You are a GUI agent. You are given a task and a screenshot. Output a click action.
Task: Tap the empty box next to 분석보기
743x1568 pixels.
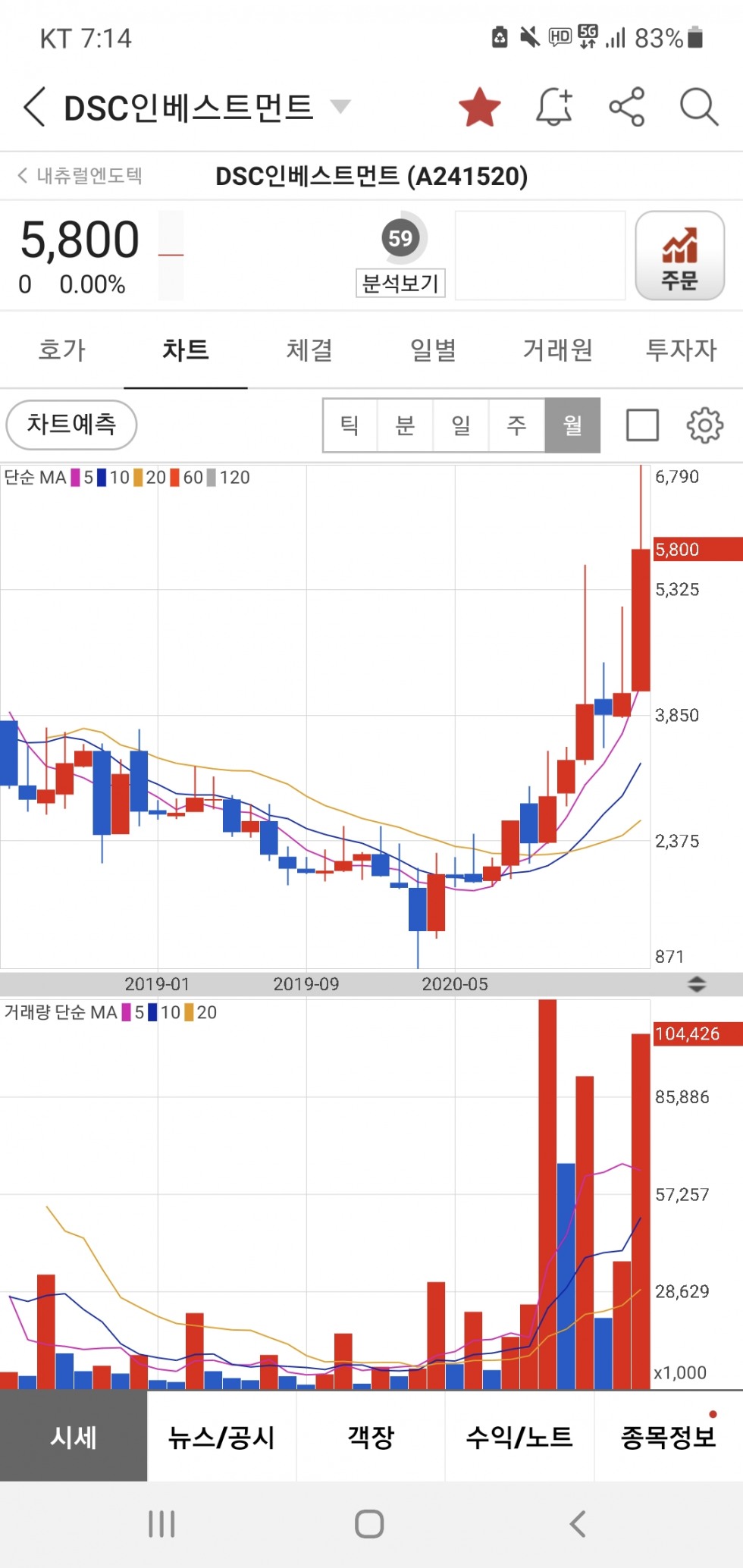(540, 255)
